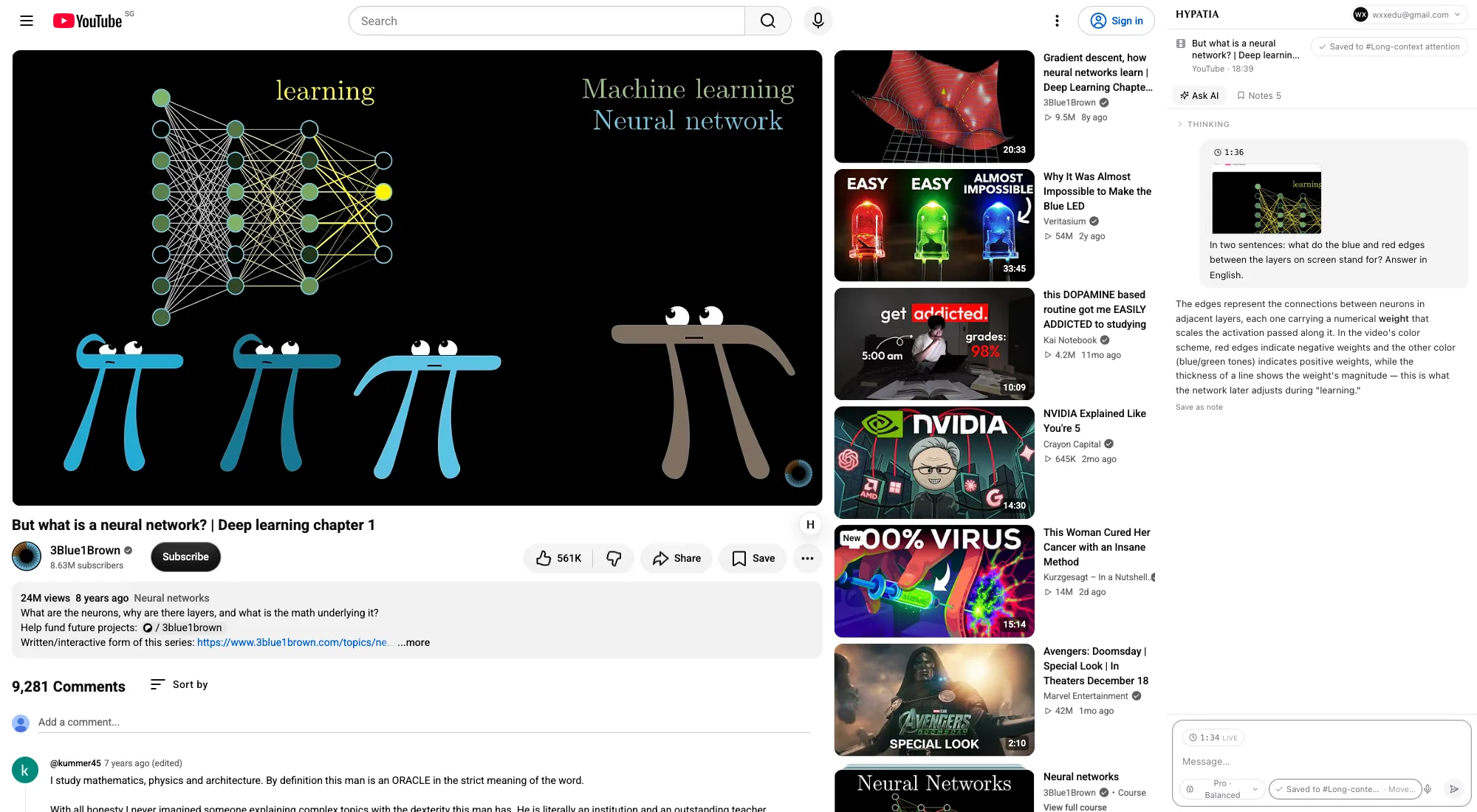Open the Gradient descent video thumbnail
The width and height of the screenshot is (1477, 812).
(x=934, y=106)
